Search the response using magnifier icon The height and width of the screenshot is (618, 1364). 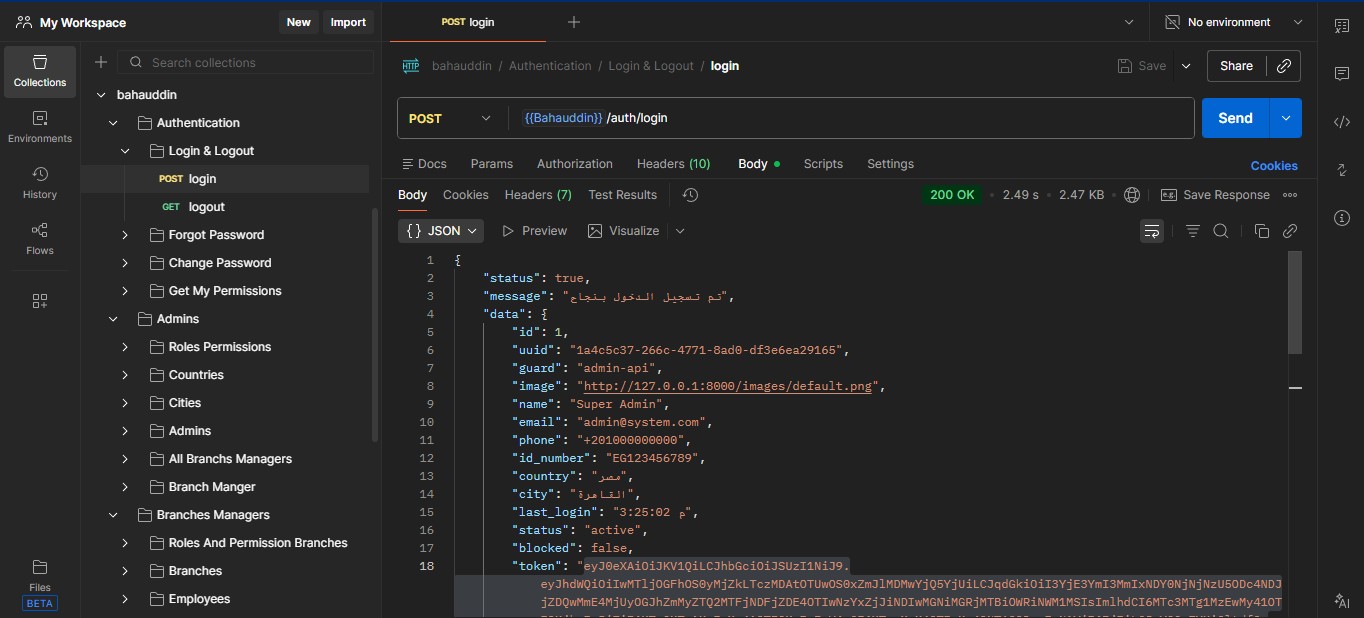pos(1221,231)
